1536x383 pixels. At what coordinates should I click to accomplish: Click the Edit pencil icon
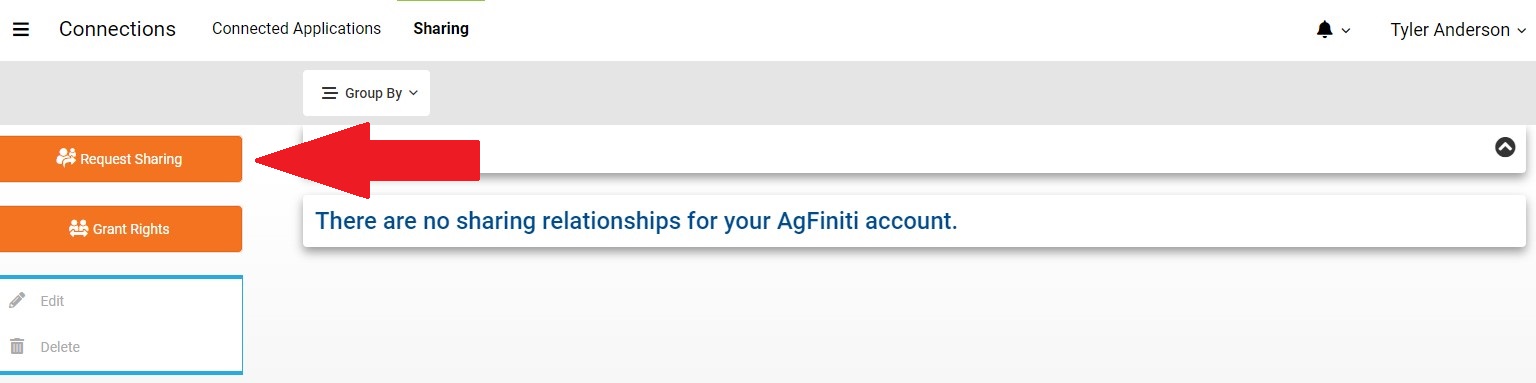(x=17, y=300)
